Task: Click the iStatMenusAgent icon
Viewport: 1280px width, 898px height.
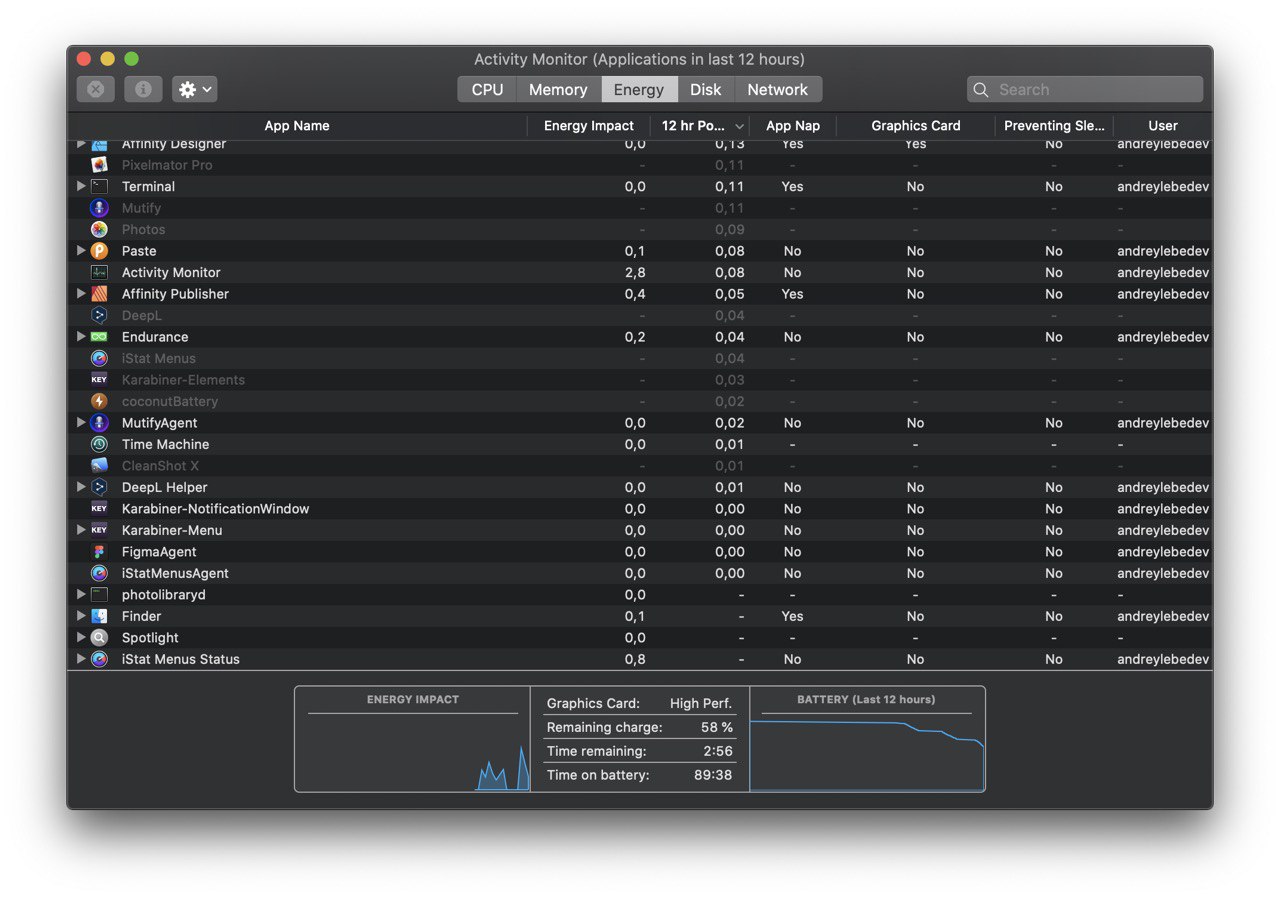Action: point(99,573)
